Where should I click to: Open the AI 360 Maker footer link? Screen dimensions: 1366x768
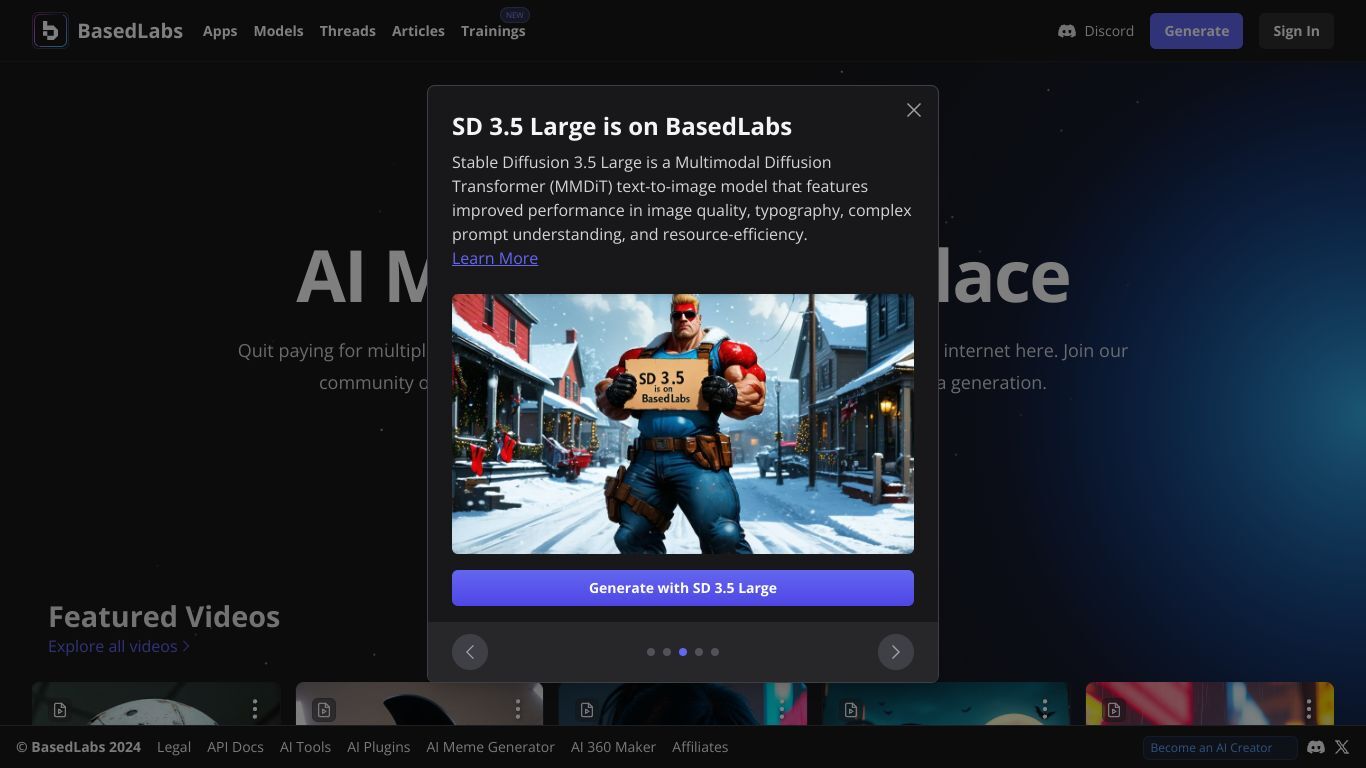[x=613, y=747]
